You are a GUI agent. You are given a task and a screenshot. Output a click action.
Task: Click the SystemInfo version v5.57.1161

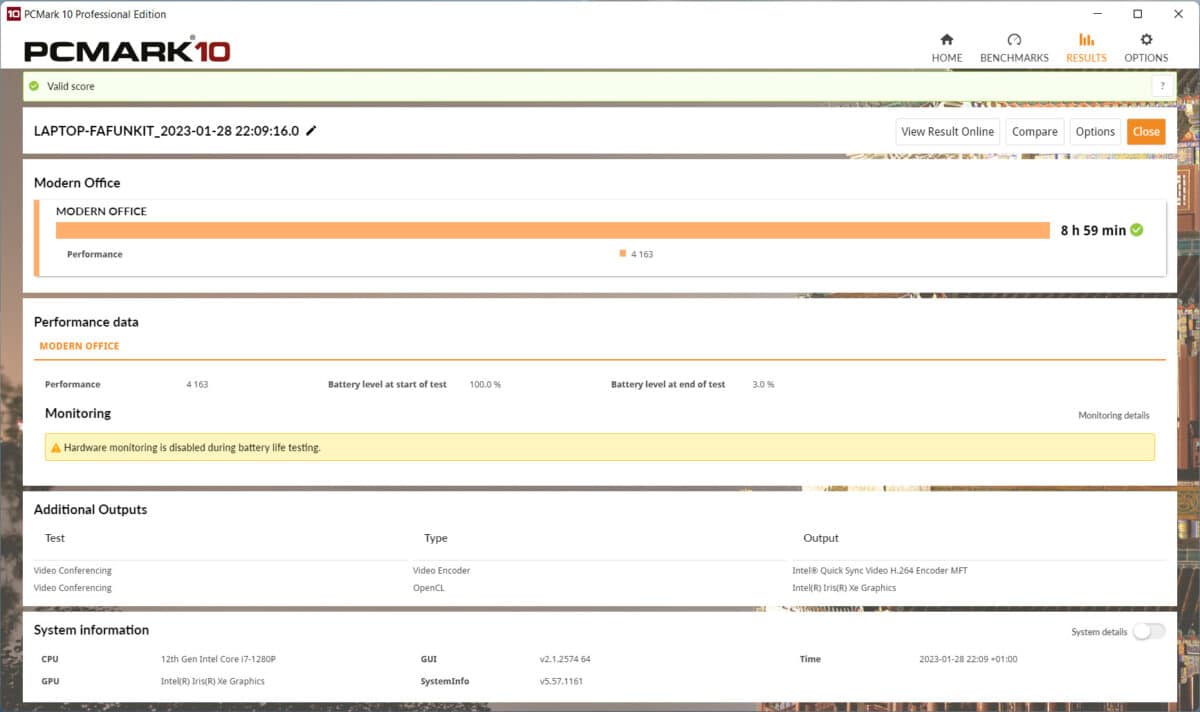561,681
